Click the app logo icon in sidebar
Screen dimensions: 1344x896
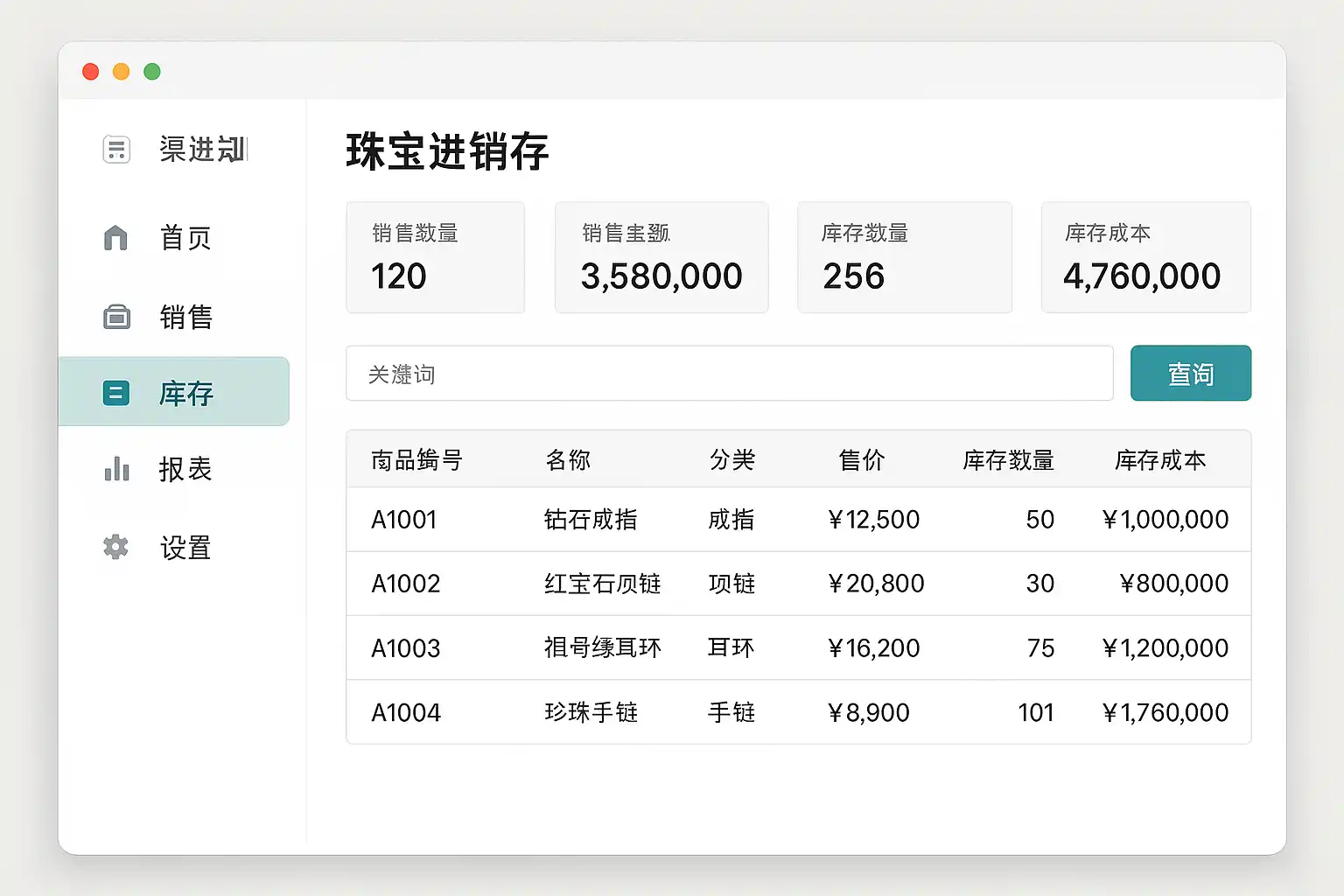pyautogui.click(x=116, y=150)
